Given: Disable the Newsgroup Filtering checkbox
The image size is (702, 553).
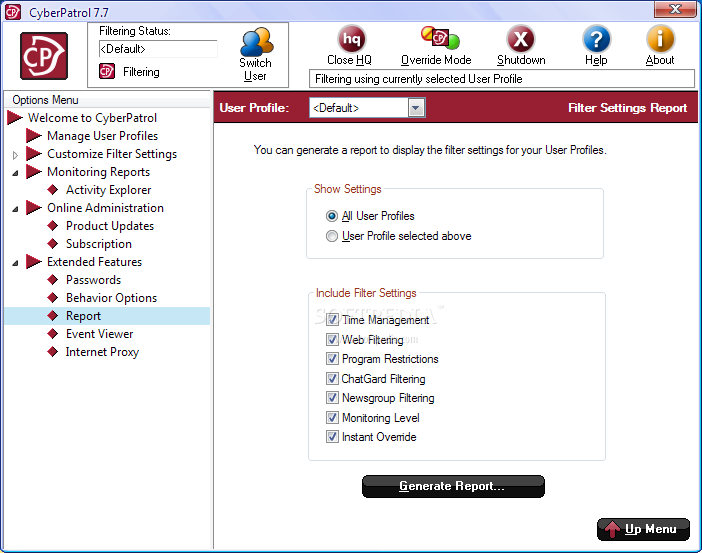Looking at the screenshot, I should (332, 398).
